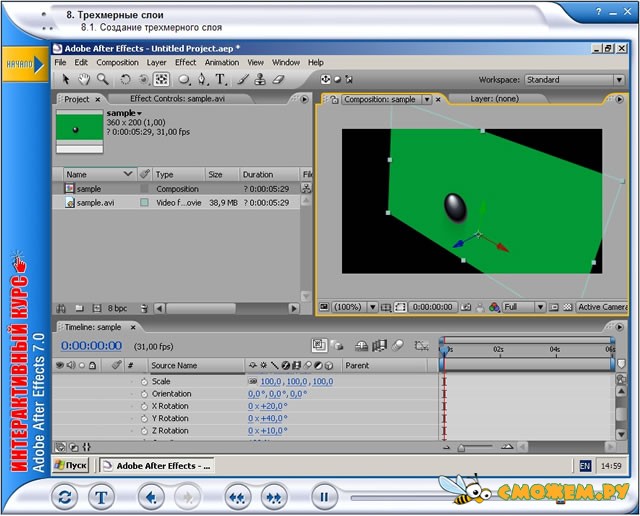Viewport: 640px width, 516px height.
Task: Create a new composition from Project panel
Action: point(97,308)
